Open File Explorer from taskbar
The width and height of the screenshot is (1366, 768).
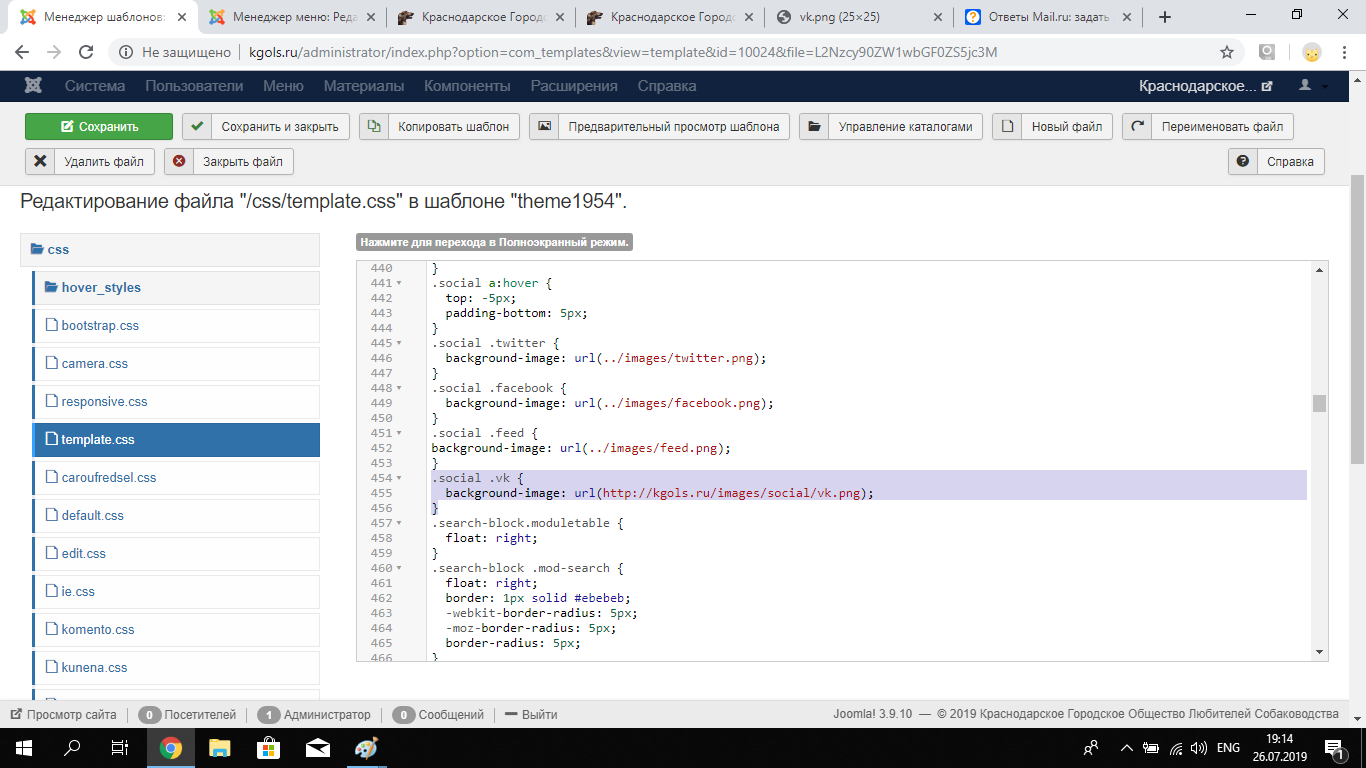point(220,747)
